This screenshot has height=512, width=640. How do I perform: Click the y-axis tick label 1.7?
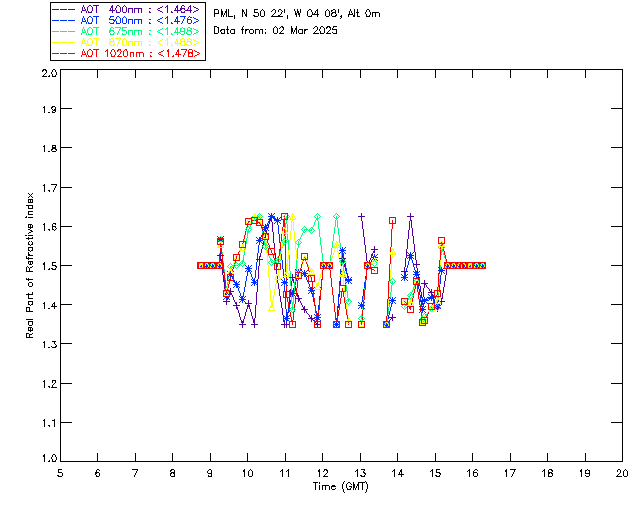tap(49, 187)
